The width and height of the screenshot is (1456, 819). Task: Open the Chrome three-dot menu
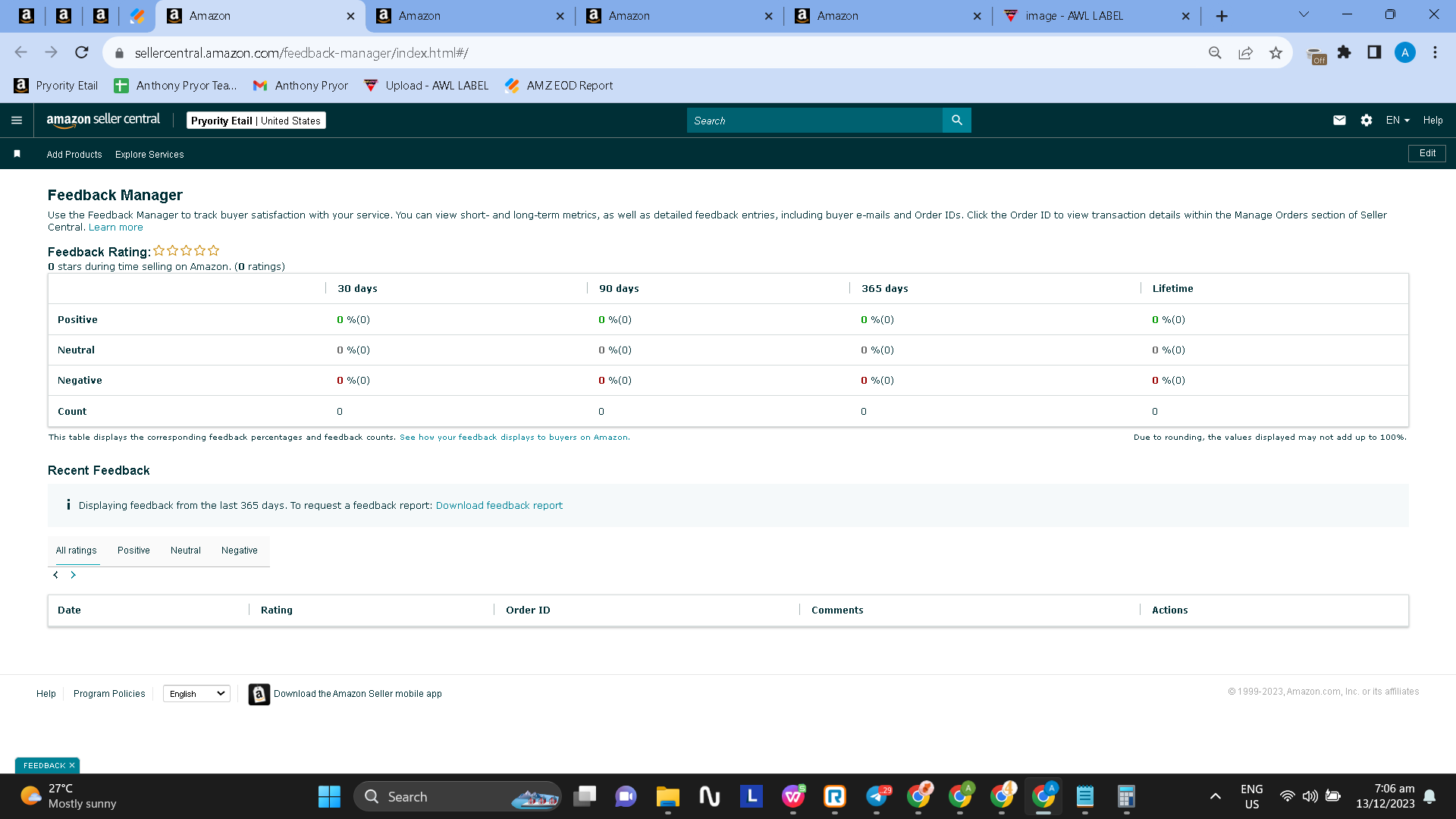pos(1435,52)
